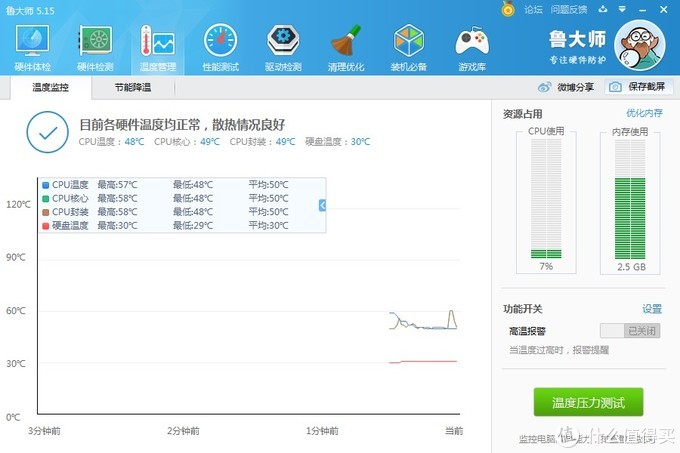
Task: Collapse the temperature legend panel arrow
Action: tap(322, 205)
